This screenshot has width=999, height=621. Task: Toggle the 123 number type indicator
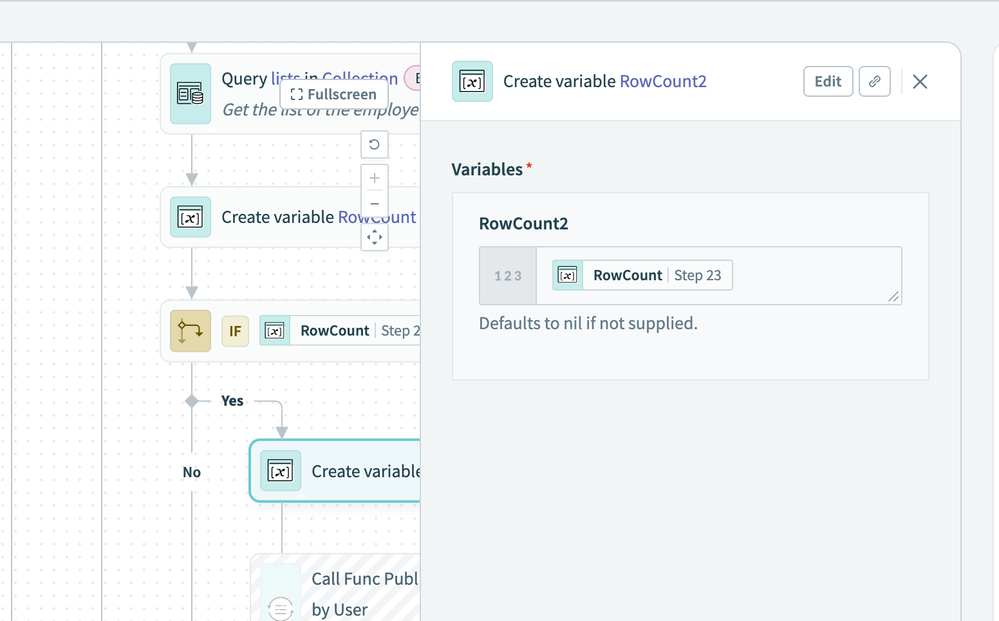tap(508, 276)
